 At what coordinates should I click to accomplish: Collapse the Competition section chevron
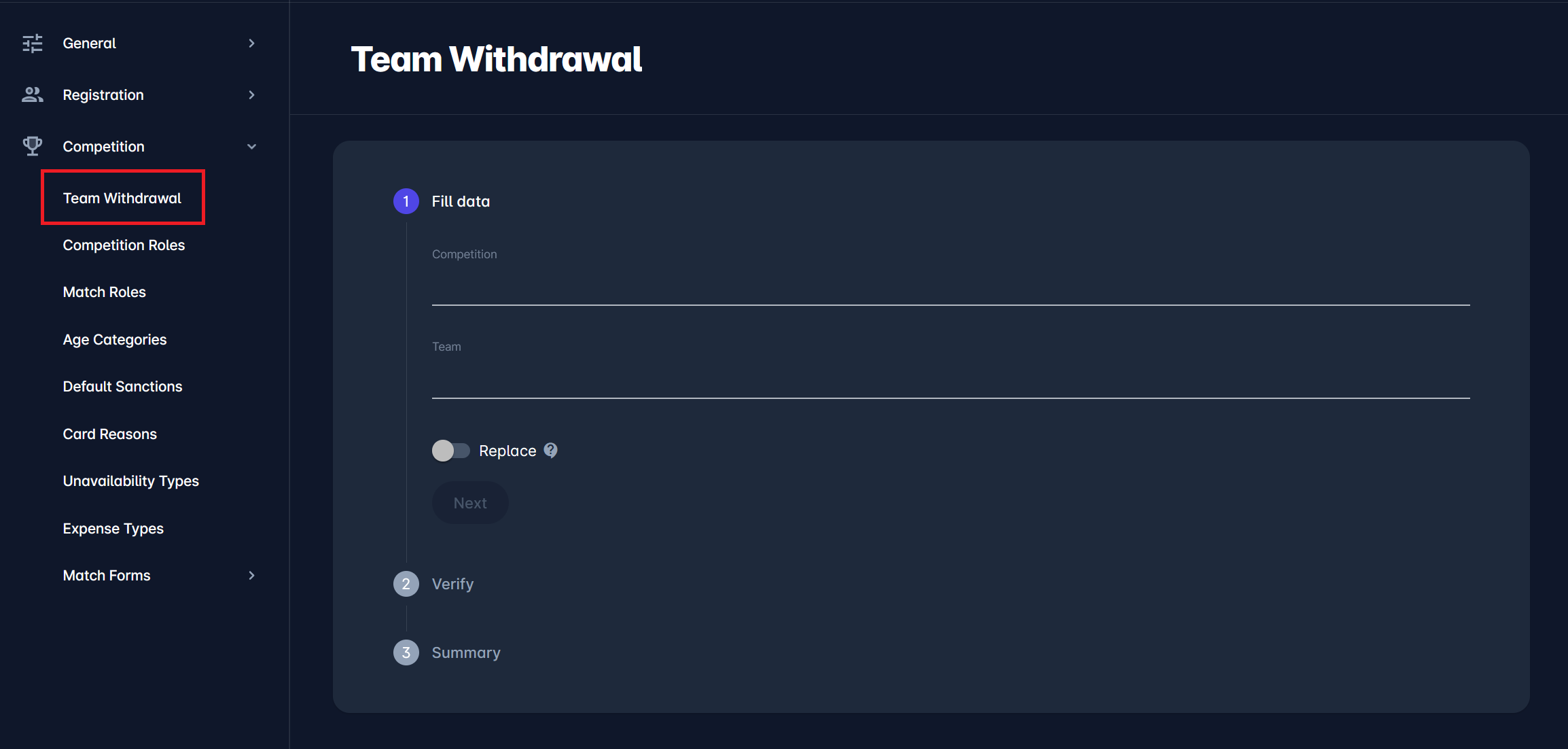click(251, 146)
